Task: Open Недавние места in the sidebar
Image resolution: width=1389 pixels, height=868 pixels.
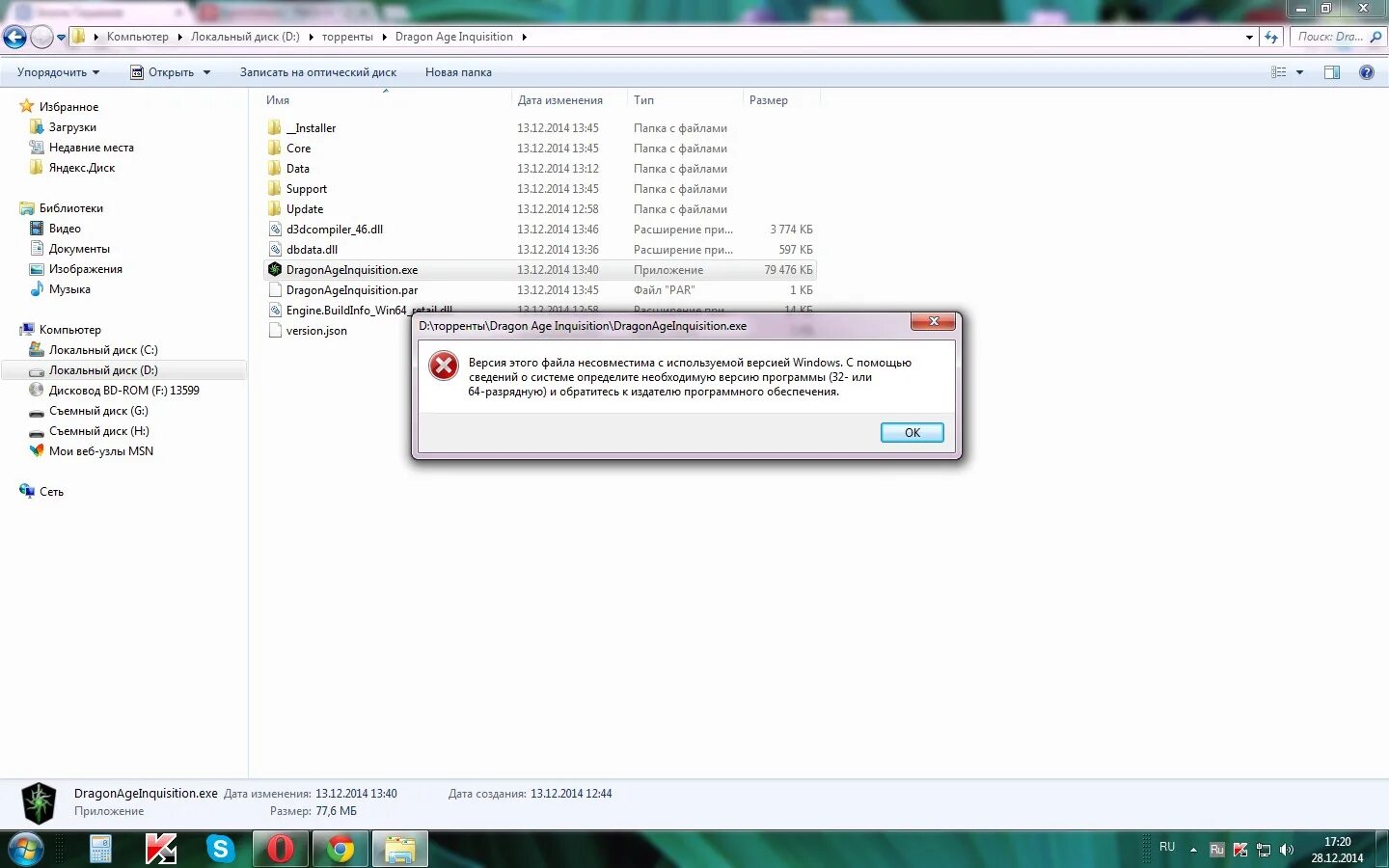Action: (x=91, y=148)
